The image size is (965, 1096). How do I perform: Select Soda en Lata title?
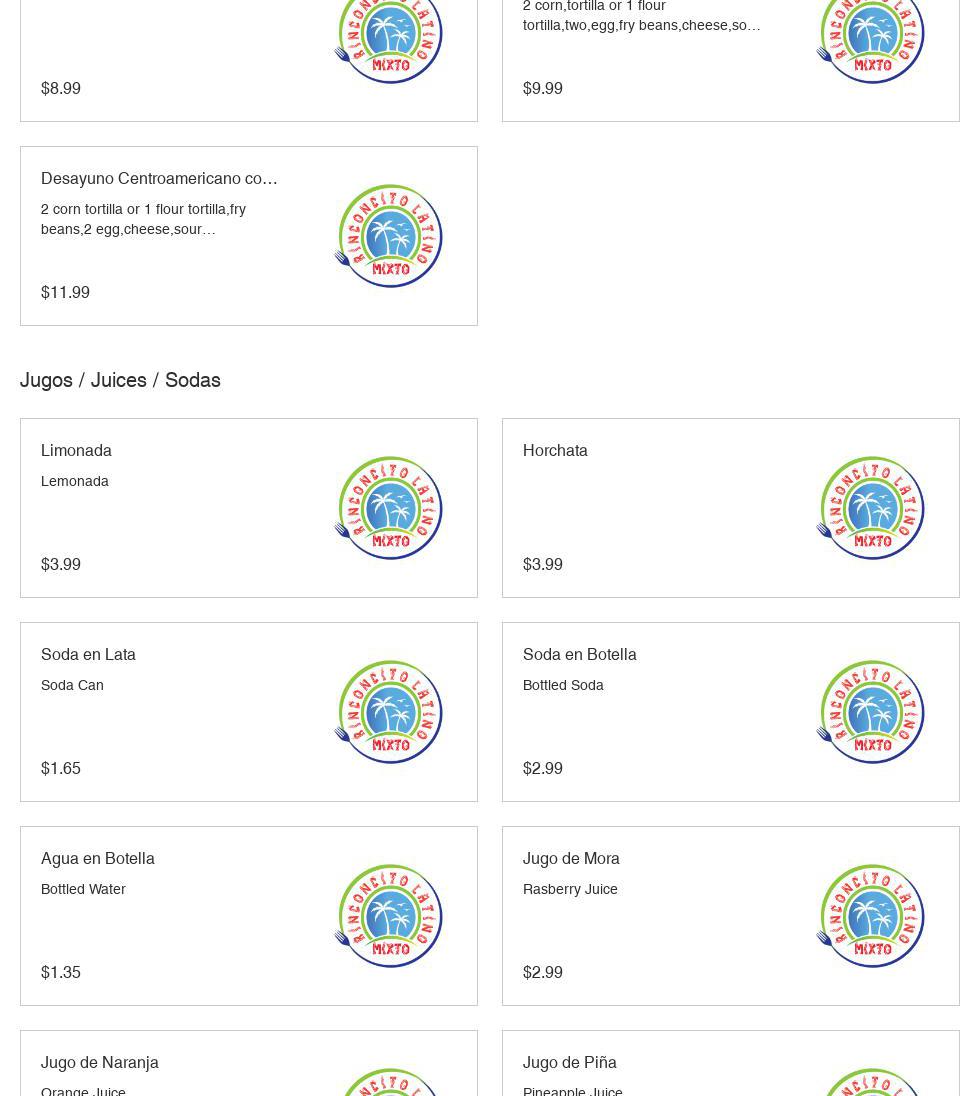[x=88, y=655]
